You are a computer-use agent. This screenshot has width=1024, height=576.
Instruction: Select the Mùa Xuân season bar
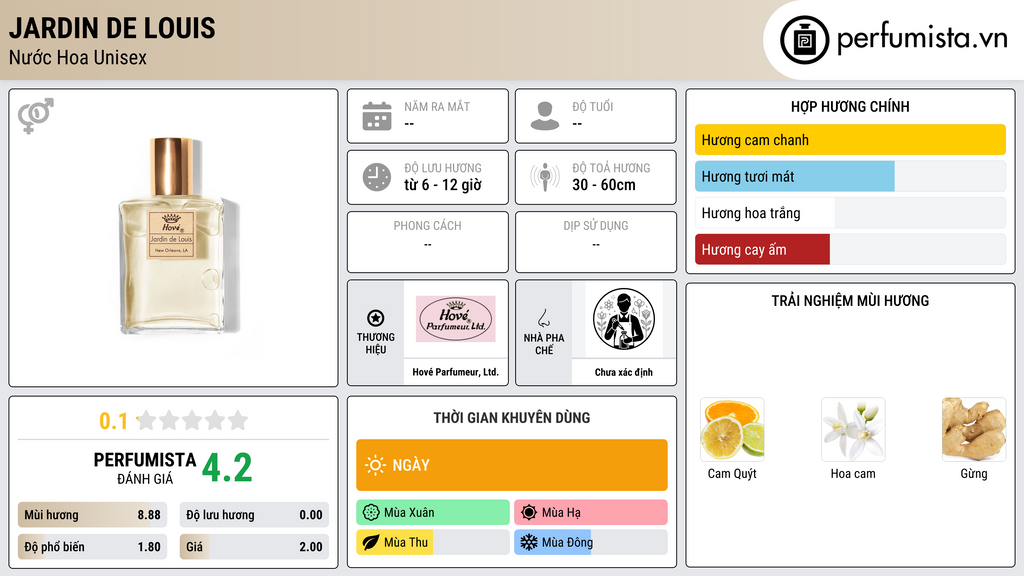pyautogui.click(x=433, y=512)
